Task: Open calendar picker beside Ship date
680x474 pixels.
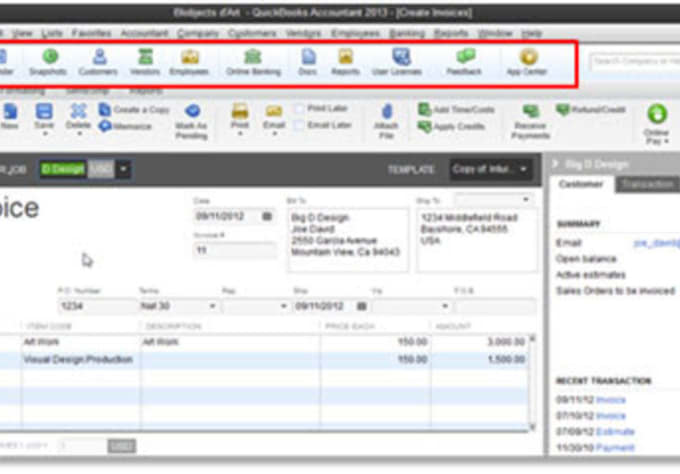Action: [x=362, y=306]
